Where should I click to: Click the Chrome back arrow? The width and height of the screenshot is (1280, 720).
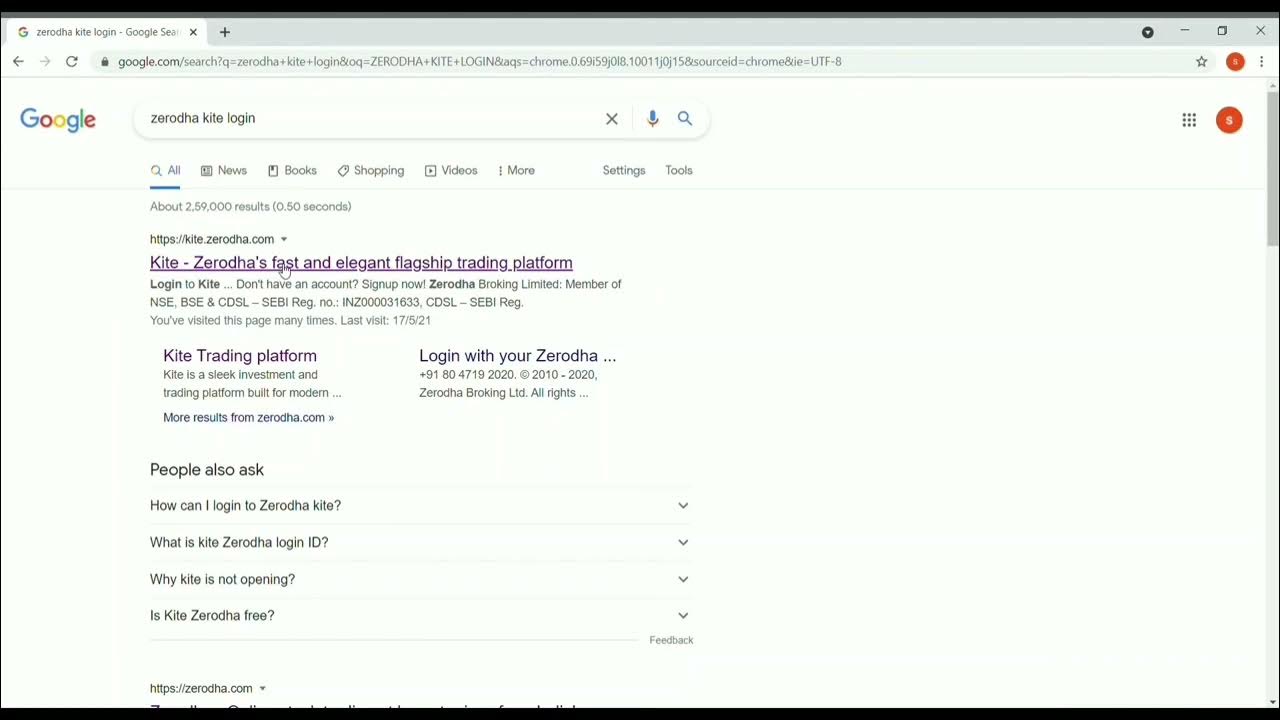pyautogui.click(x=18, y=61)
